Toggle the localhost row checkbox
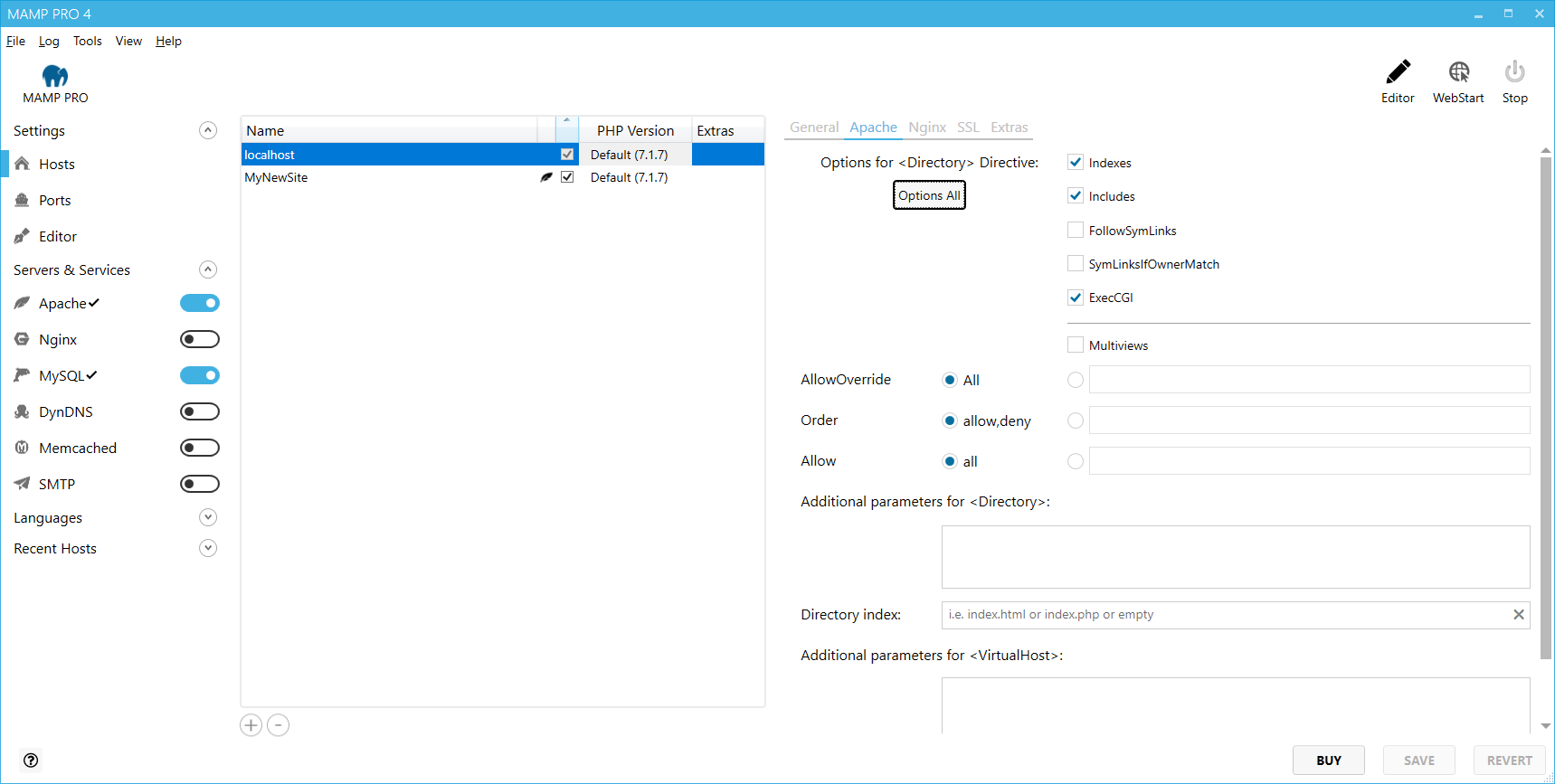This screenshot has width=1555, height=784. pyautogui.click(x=567, y=155)
